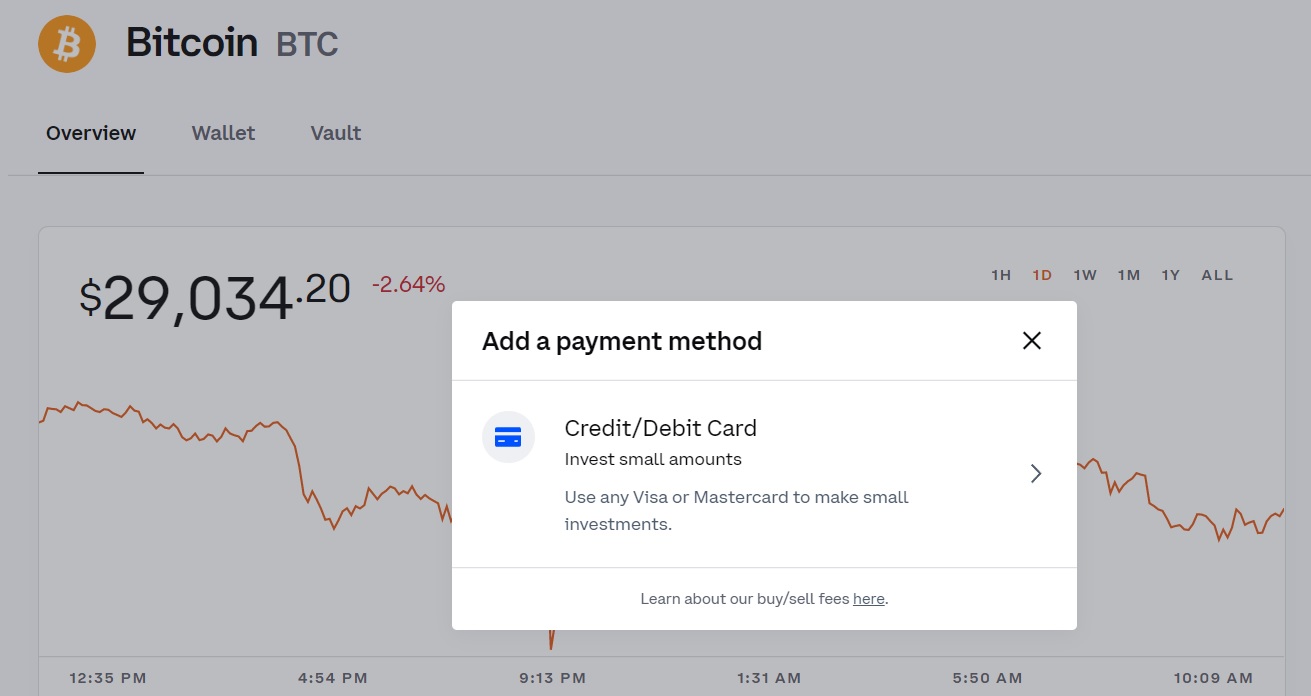The image size is (1311, 696).
Task: Switch to the Overview tab
Action: coord(91,133)
